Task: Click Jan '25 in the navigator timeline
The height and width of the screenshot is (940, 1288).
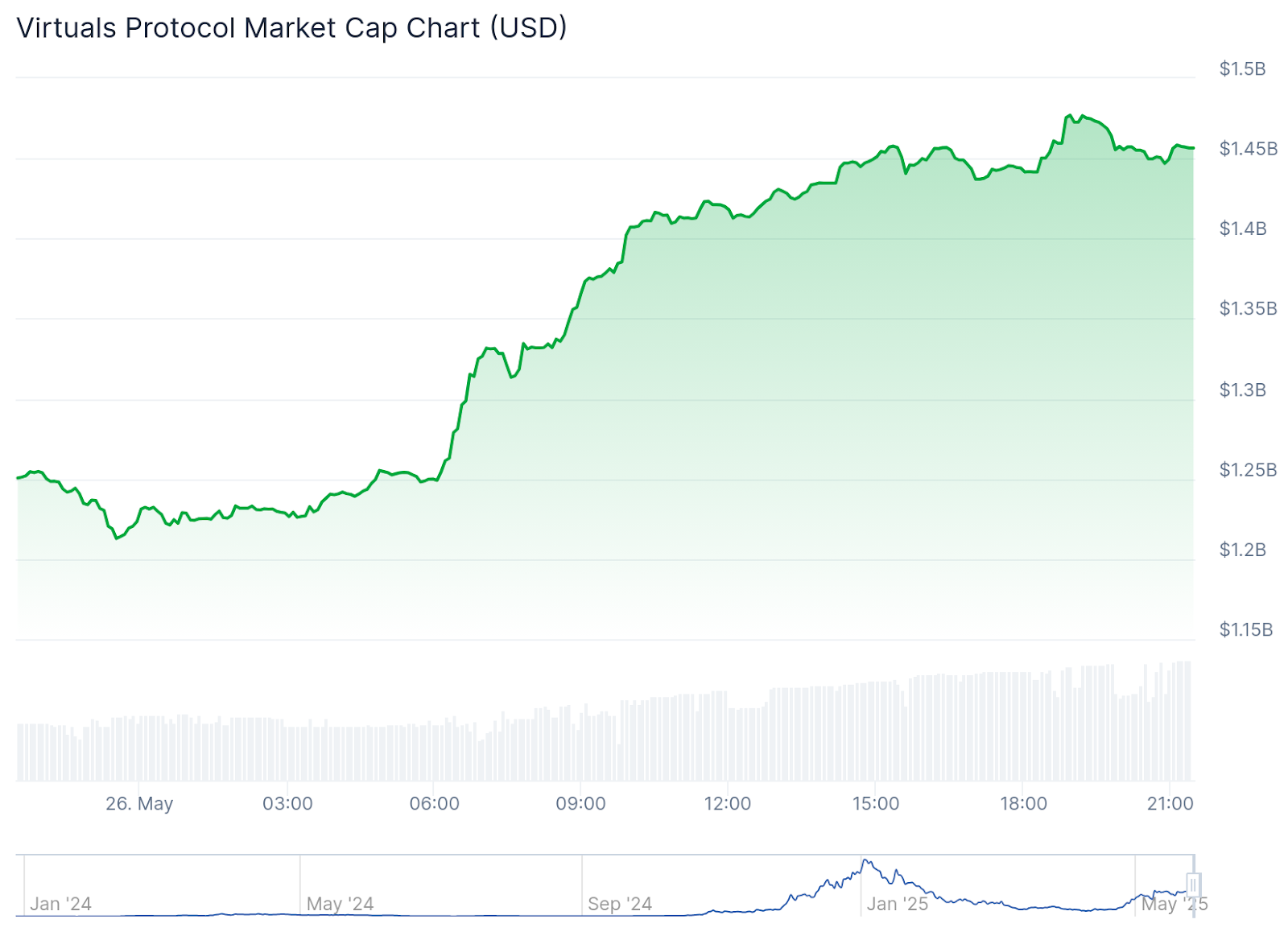Action: click(898, 905)
